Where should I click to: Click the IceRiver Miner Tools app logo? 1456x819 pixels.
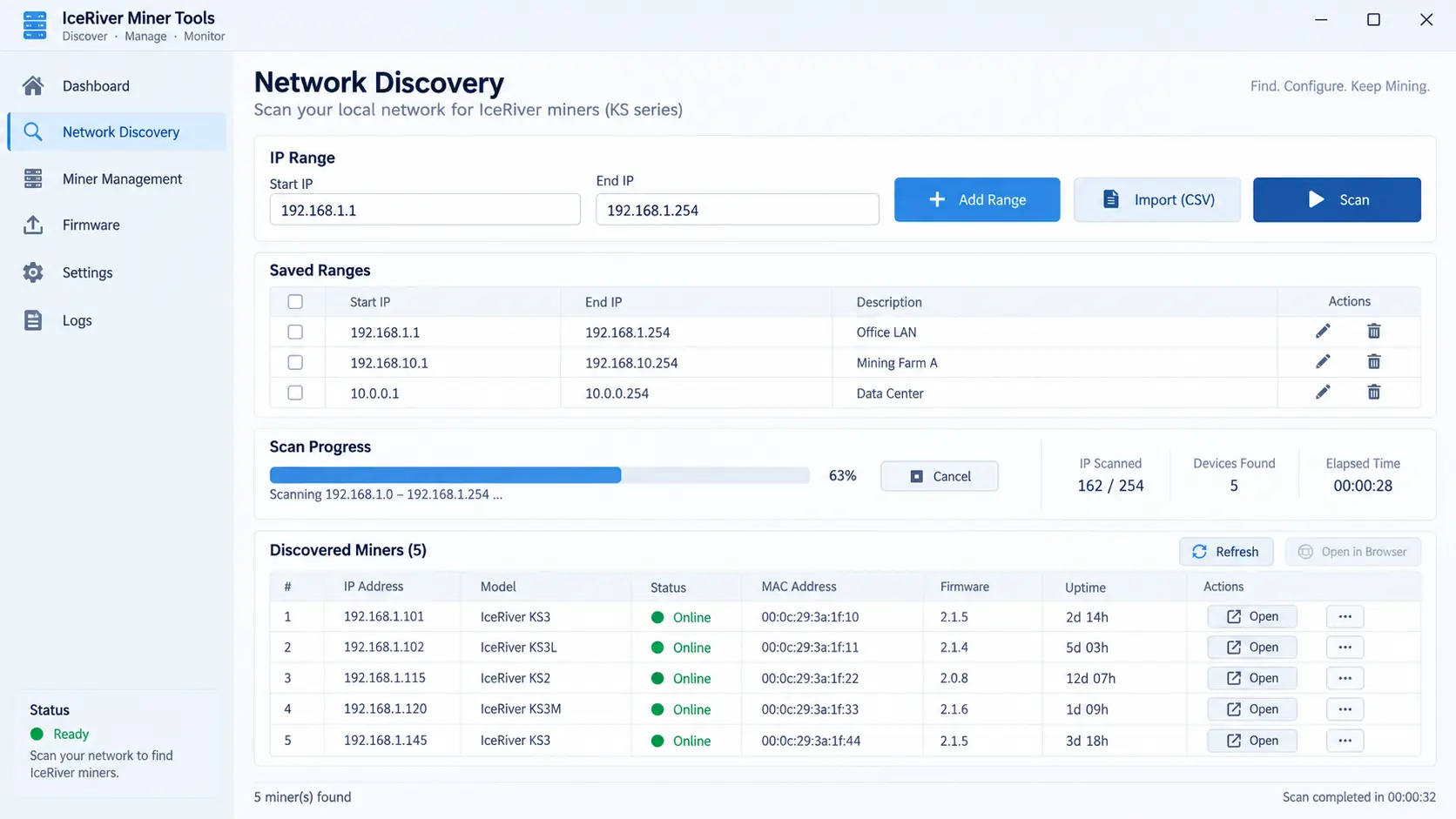tap(35, 25)
